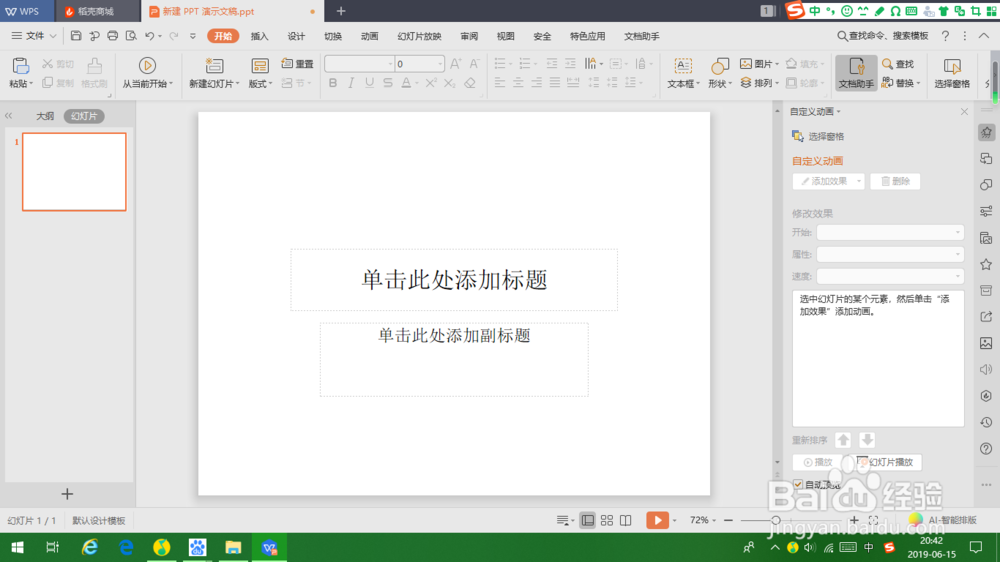Viewport: 1000px width, 562px height.
Task: Switch to slide sorter view icon
Action: coord(607,520)
